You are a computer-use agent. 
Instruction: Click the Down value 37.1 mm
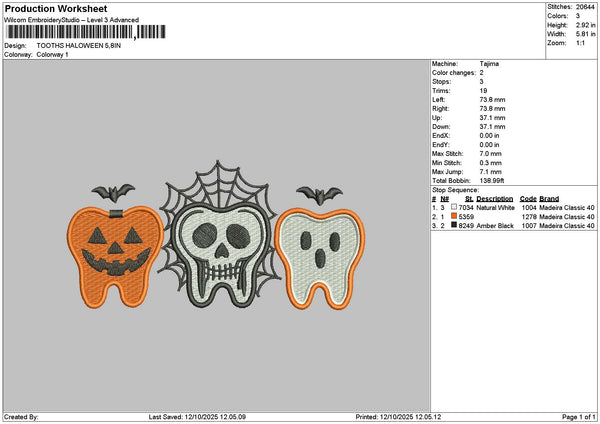coord(492,127)
